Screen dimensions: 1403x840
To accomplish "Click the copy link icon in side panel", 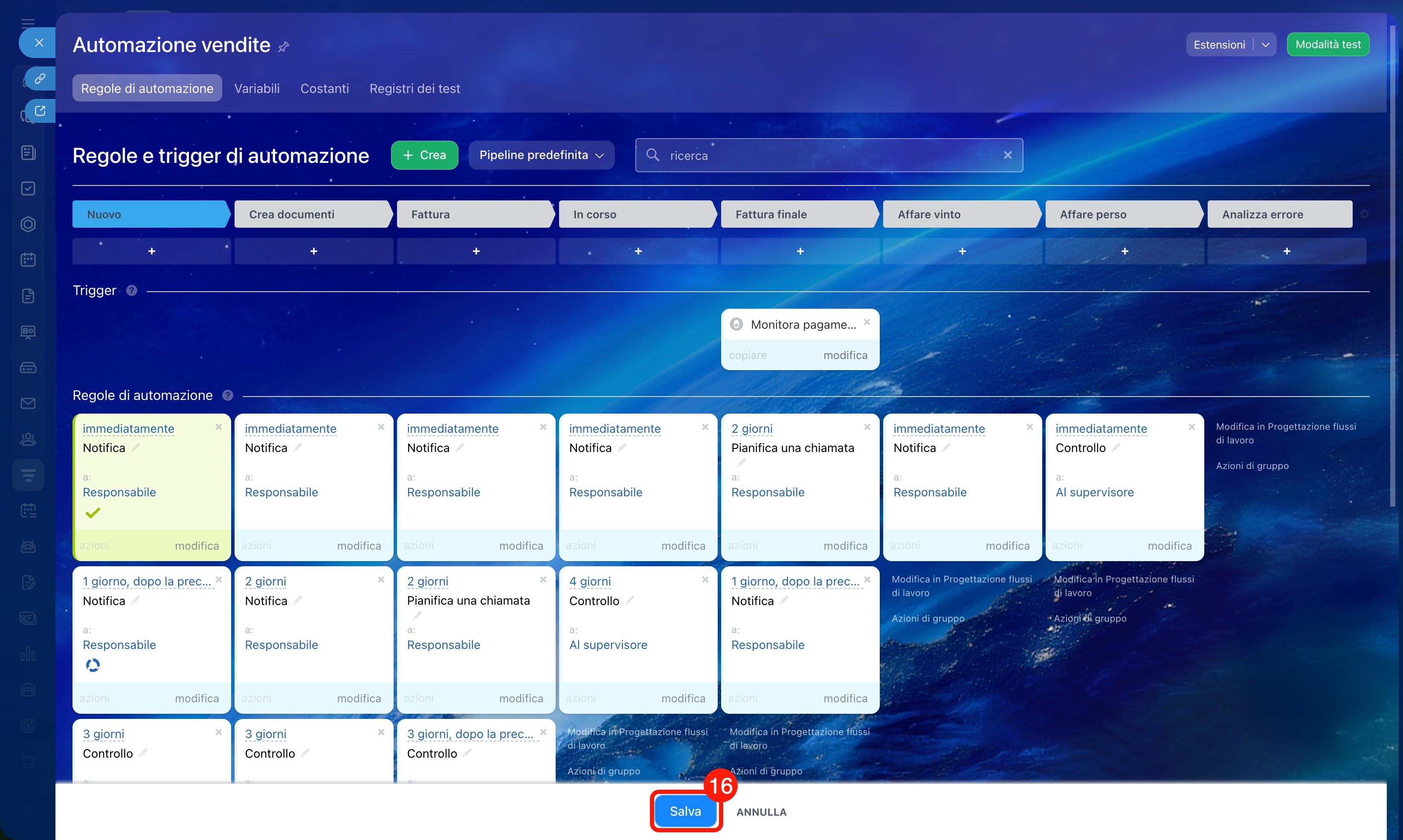I will [40, 78].
